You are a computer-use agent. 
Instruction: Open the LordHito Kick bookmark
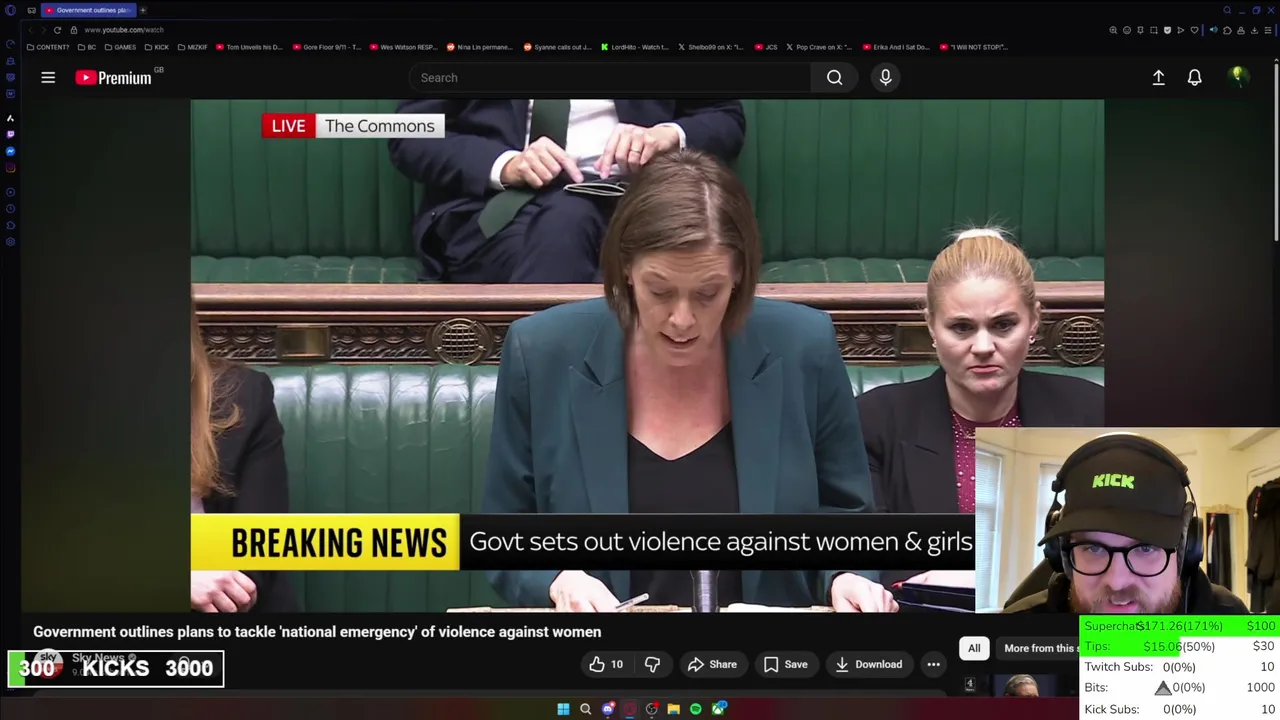635,47
